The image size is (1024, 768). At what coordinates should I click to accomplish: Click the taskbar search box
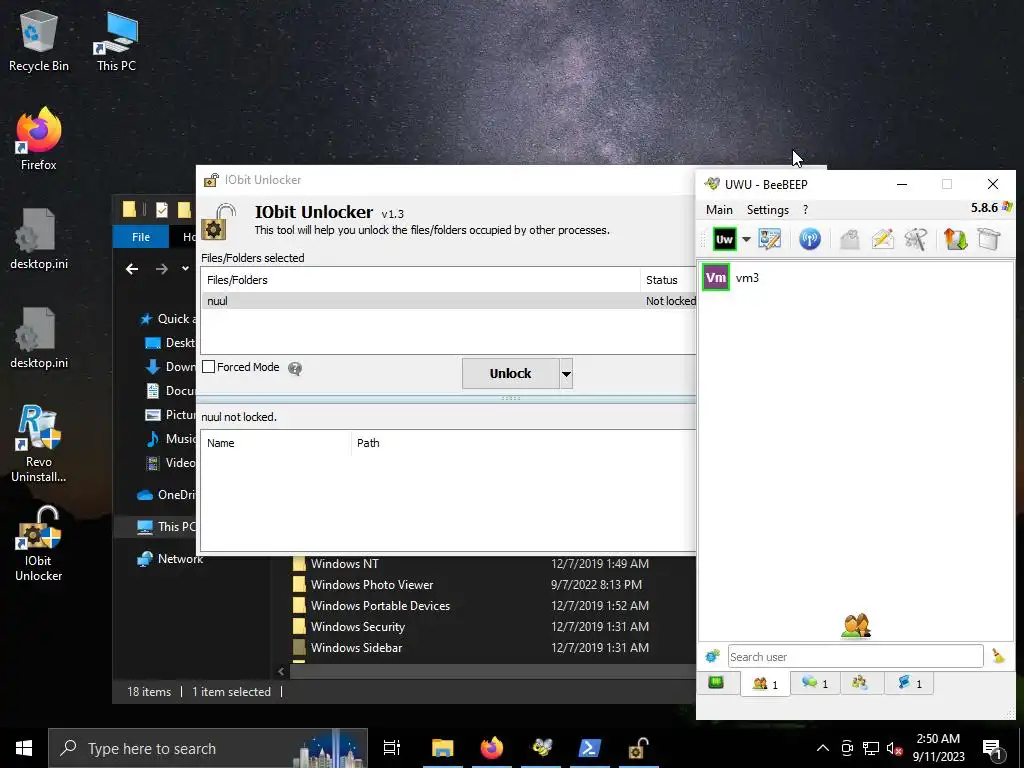click(x=208, y=748)
